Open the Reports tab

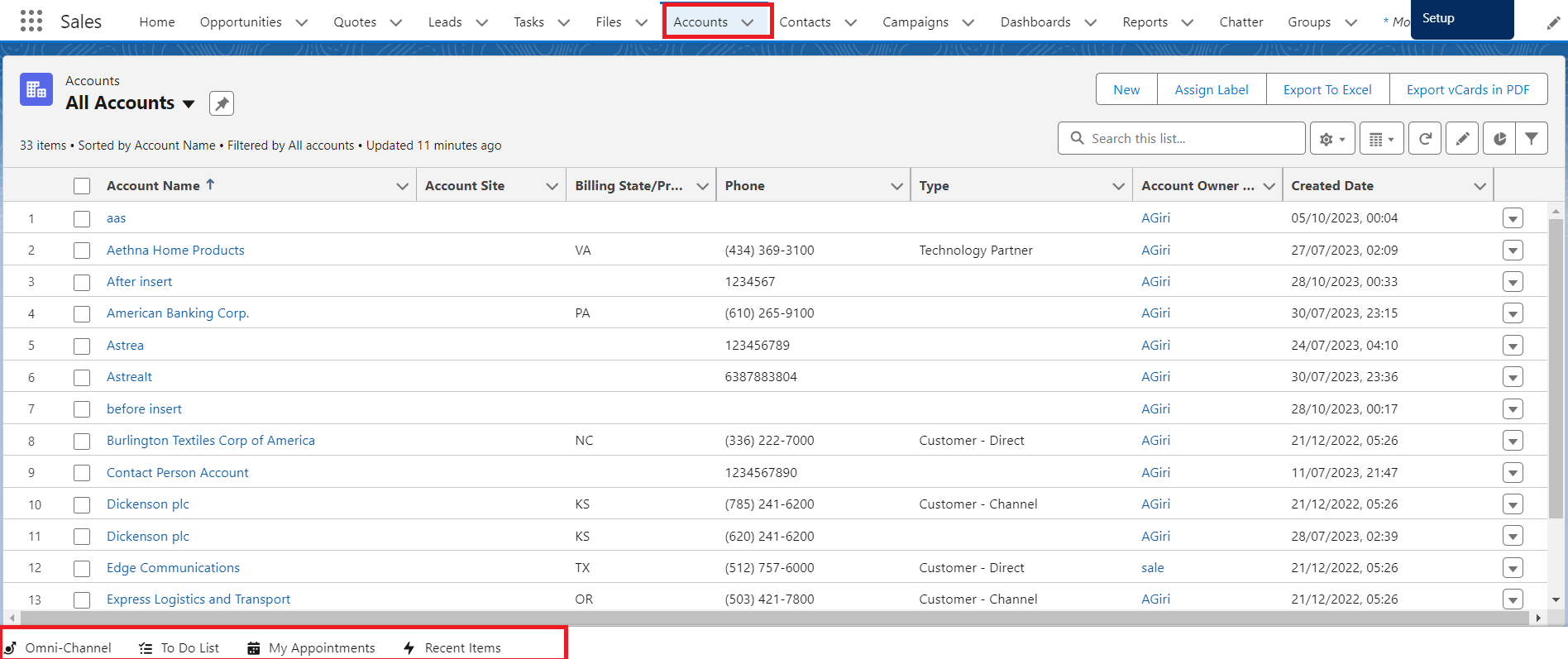1145,22
